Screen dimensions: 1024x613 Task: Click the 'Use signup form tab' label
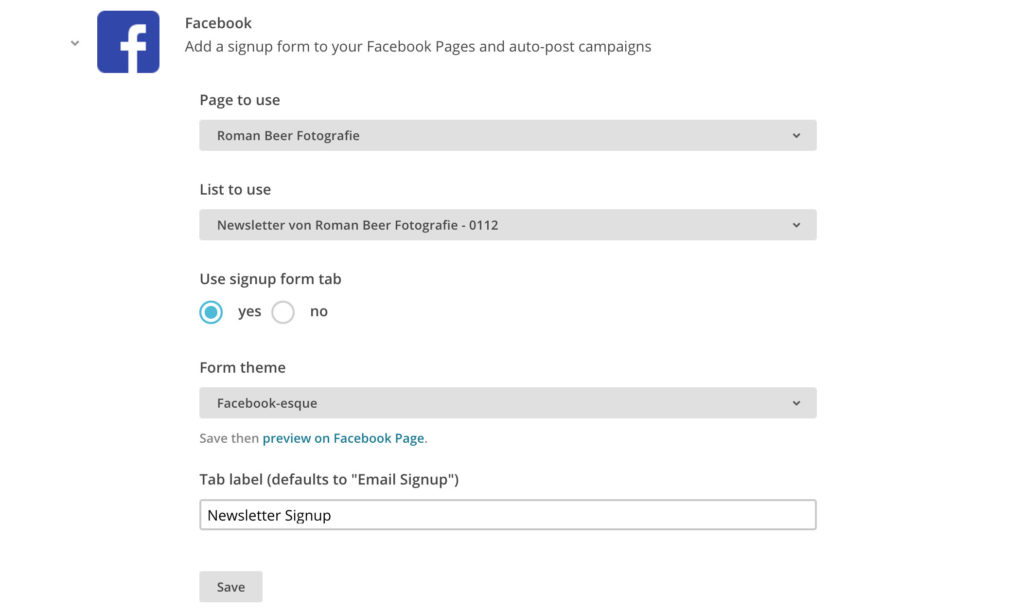pos(270,279)
